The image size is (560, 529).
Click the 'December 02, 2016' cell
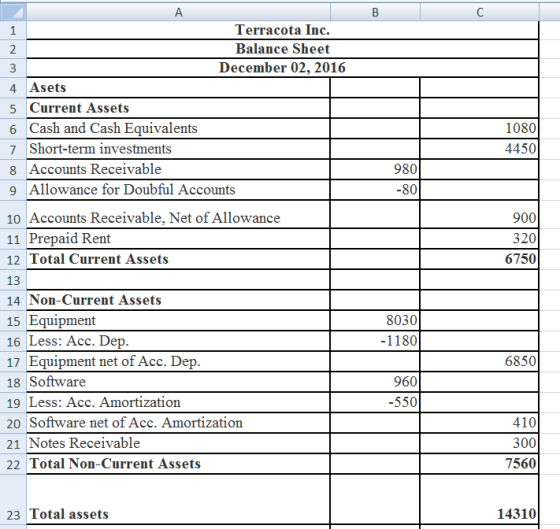pos(282,68)
